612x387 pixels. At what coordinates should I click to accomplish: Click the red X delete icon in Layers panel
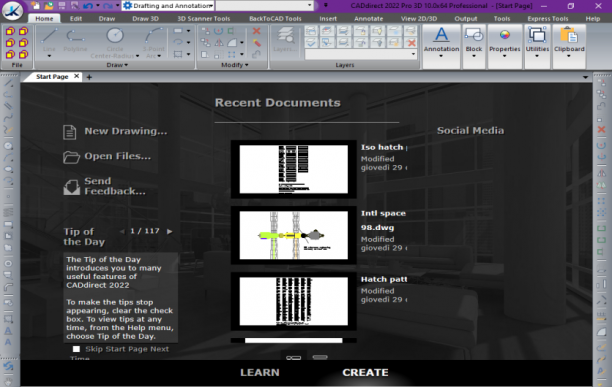pos(411,43)
